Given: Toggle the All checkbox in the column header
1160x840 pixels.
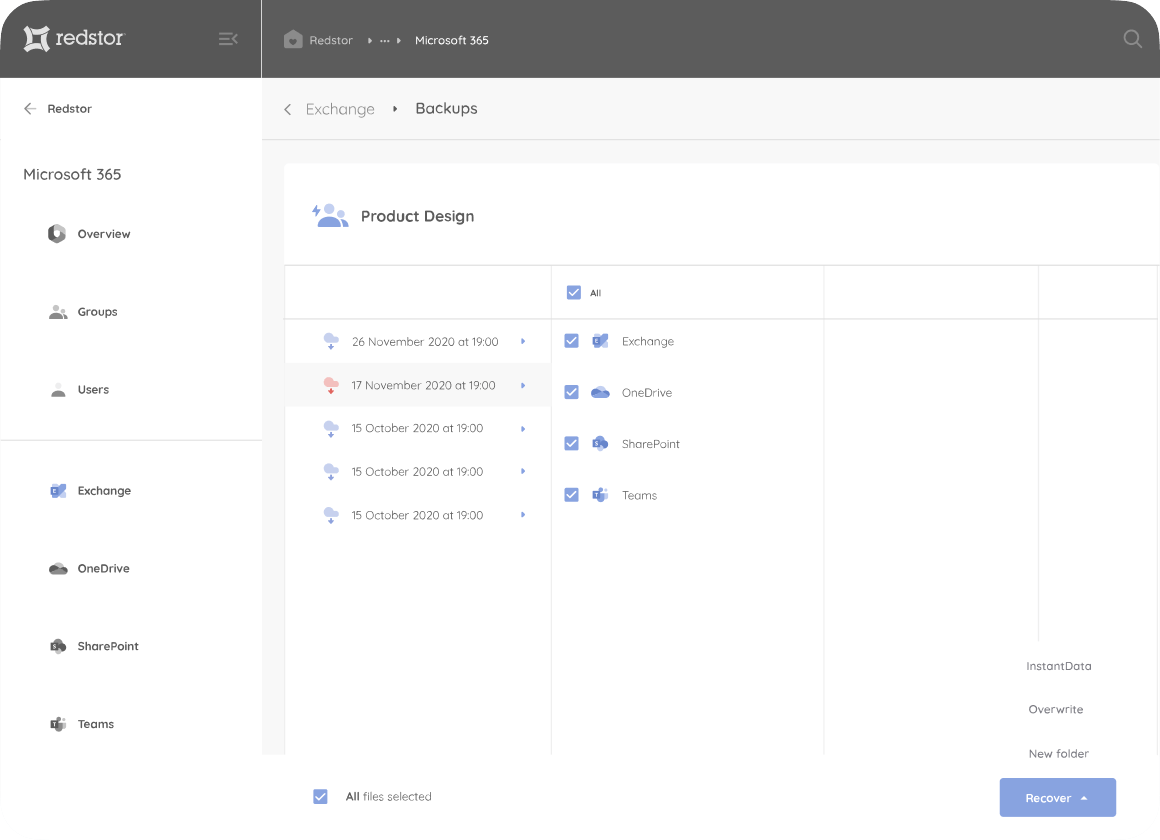Looking at the screenshot, I should tap(573, 292).
